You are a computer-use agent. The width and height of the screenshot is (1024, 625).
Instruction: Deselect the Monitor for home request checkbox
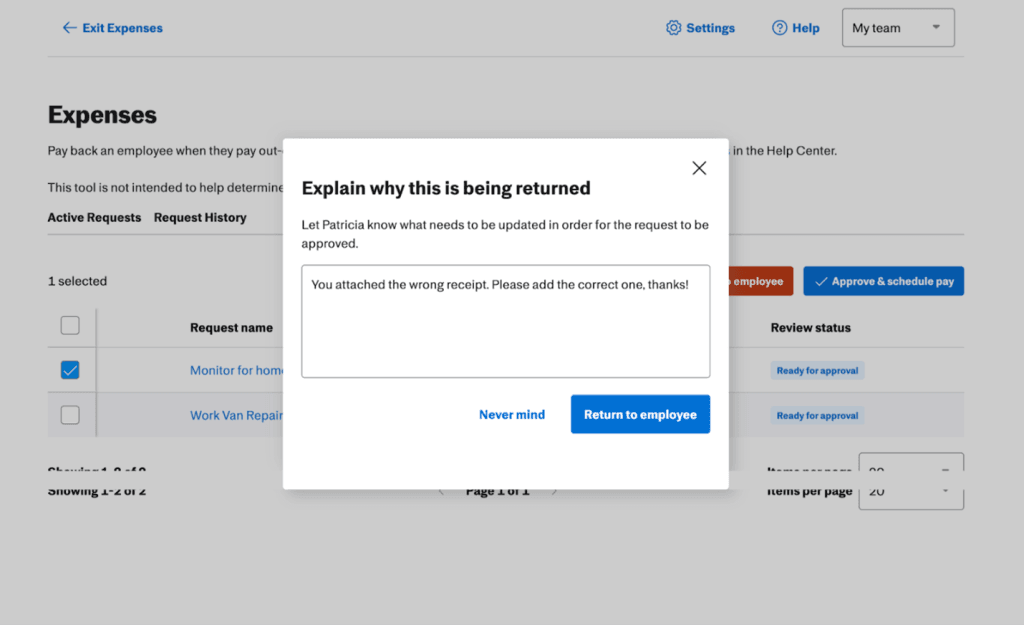pyautogui.click(x=70, y=369)
